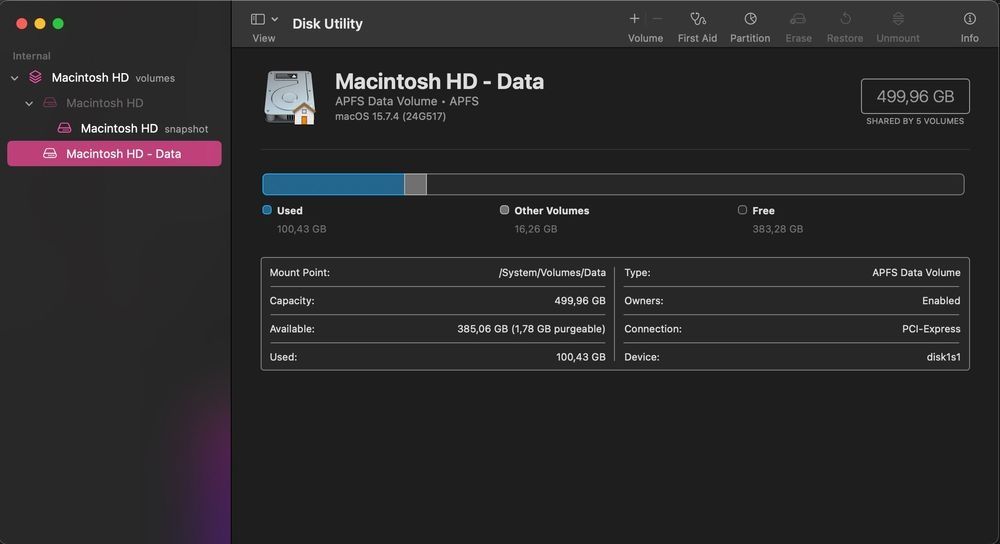The width and height of the screenshot is (1000, 544).
Task: Expand the View dropdown chevron
Action: (275, 19)
